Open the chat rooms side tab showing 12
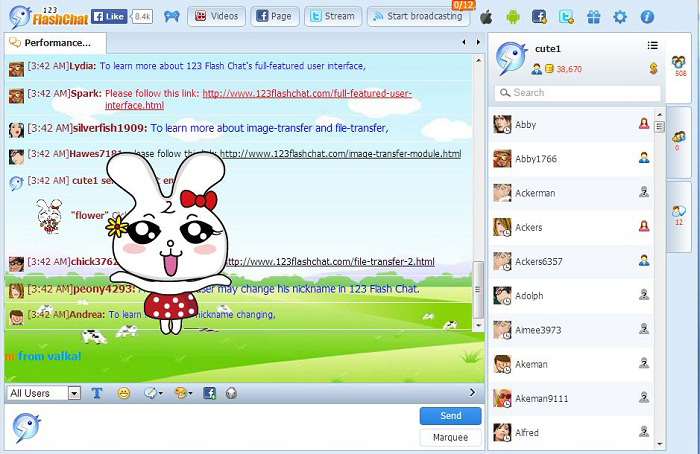The height and width of the screenshot is (454, 700). (x=679, y=215)
